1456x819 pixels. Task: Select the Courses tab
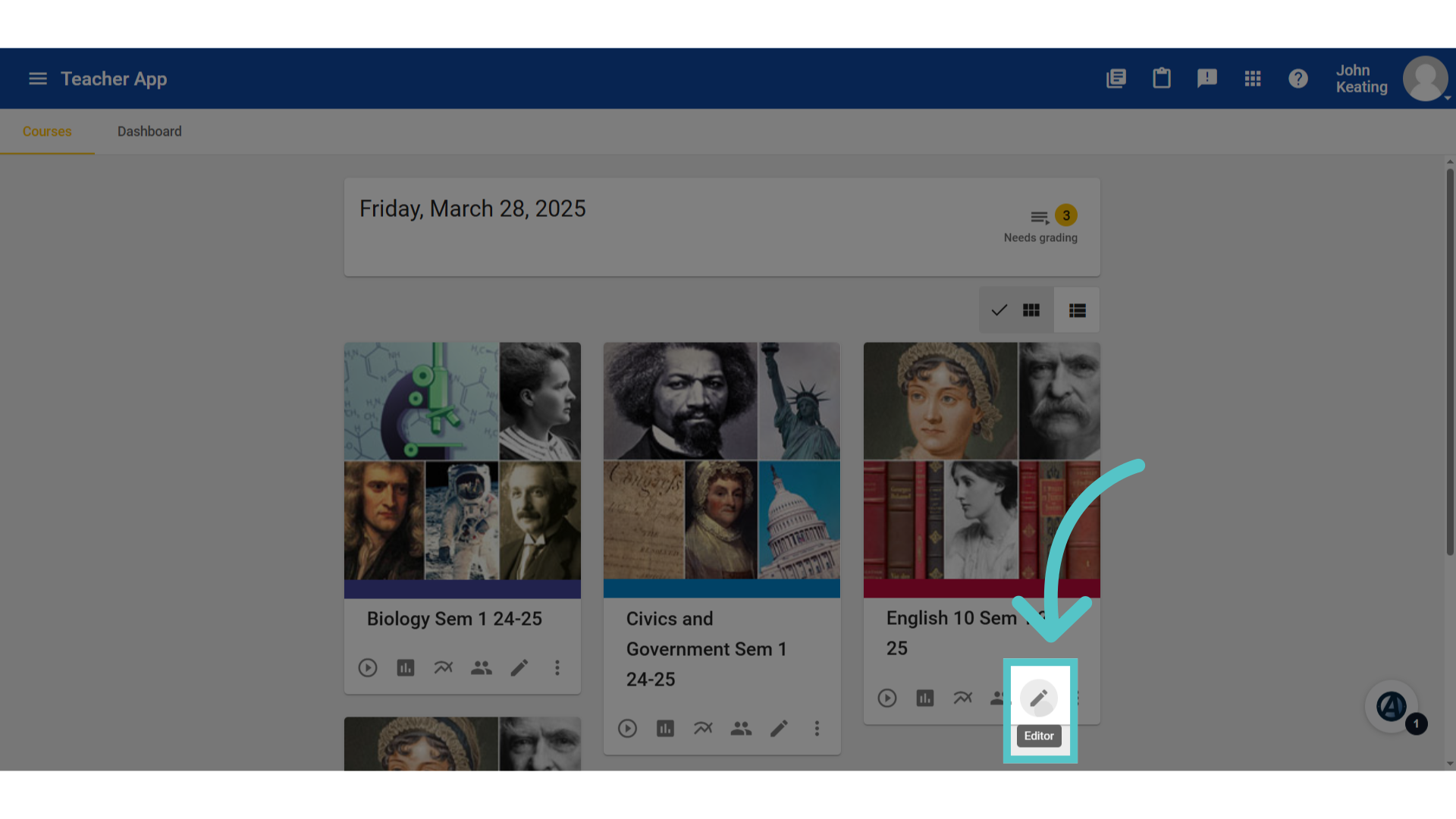47,132
